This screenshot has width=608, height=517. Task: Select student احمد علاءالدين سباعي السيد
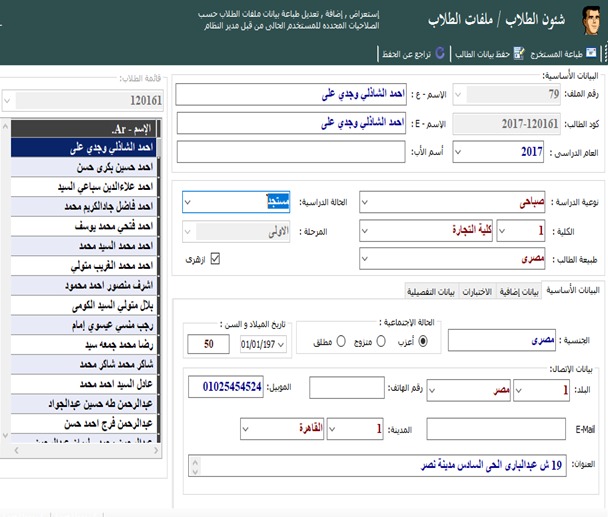point(84,187)
